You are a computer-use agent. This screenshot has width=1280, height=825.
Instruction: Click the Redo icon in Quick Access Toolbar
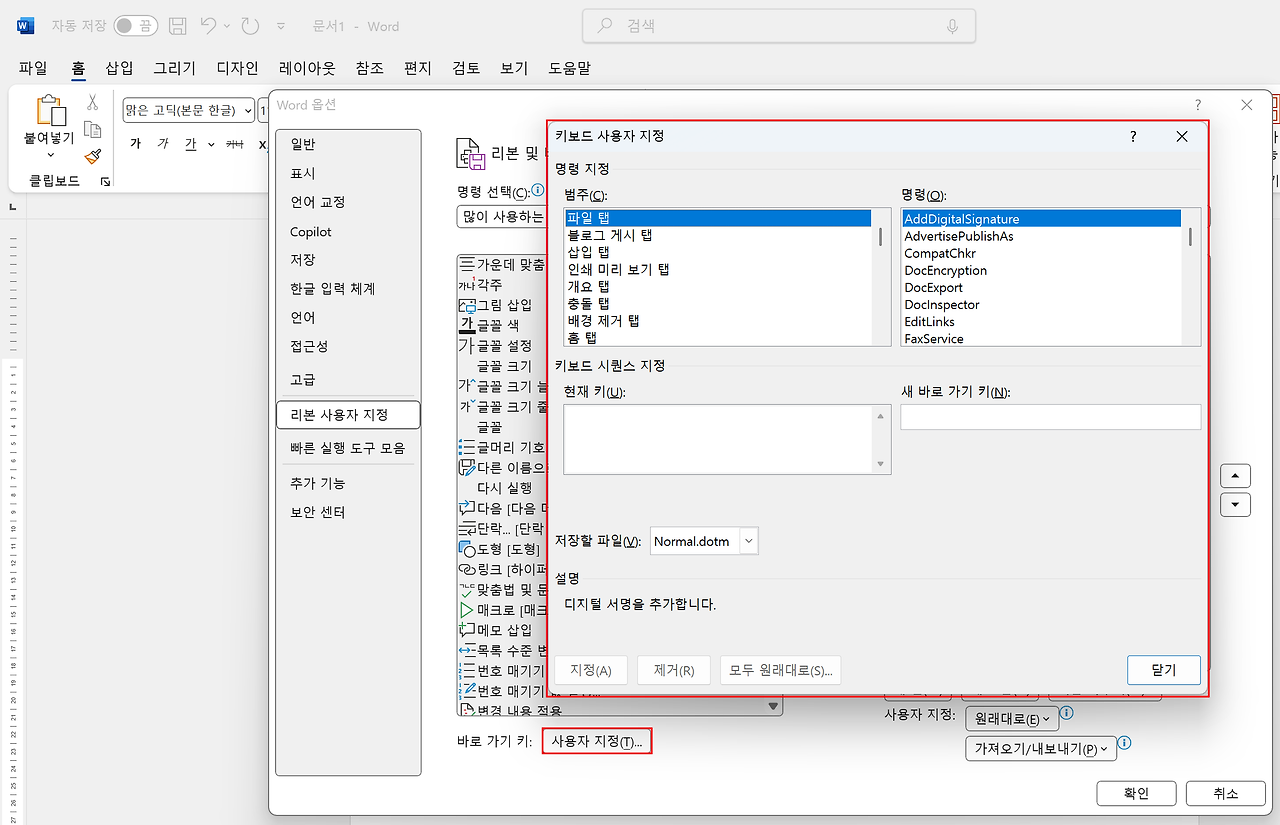(x=250, y=25)
